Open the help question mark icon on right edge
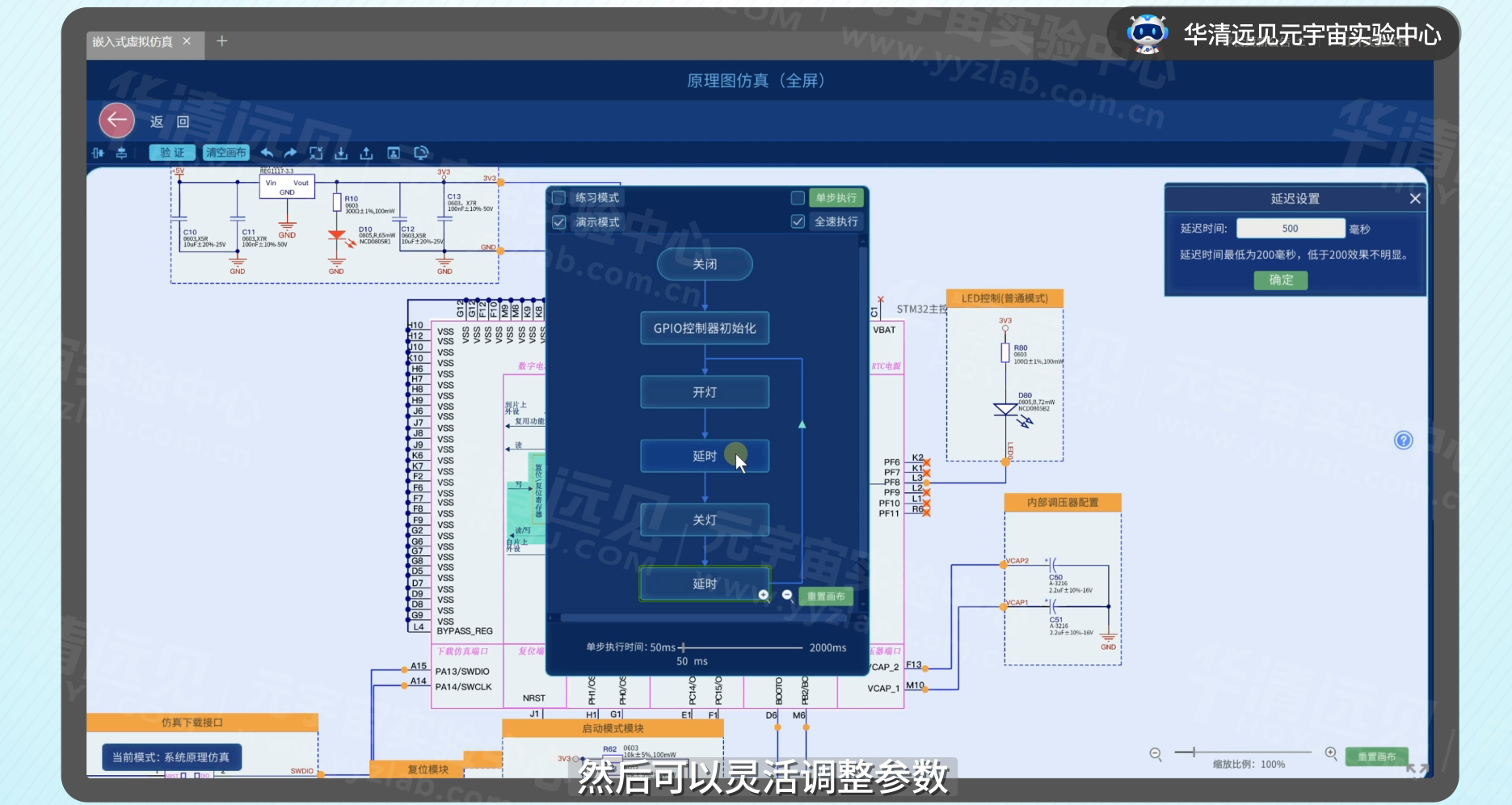The width and height of the screenshot is (1512, 805). pos(1404,440)
